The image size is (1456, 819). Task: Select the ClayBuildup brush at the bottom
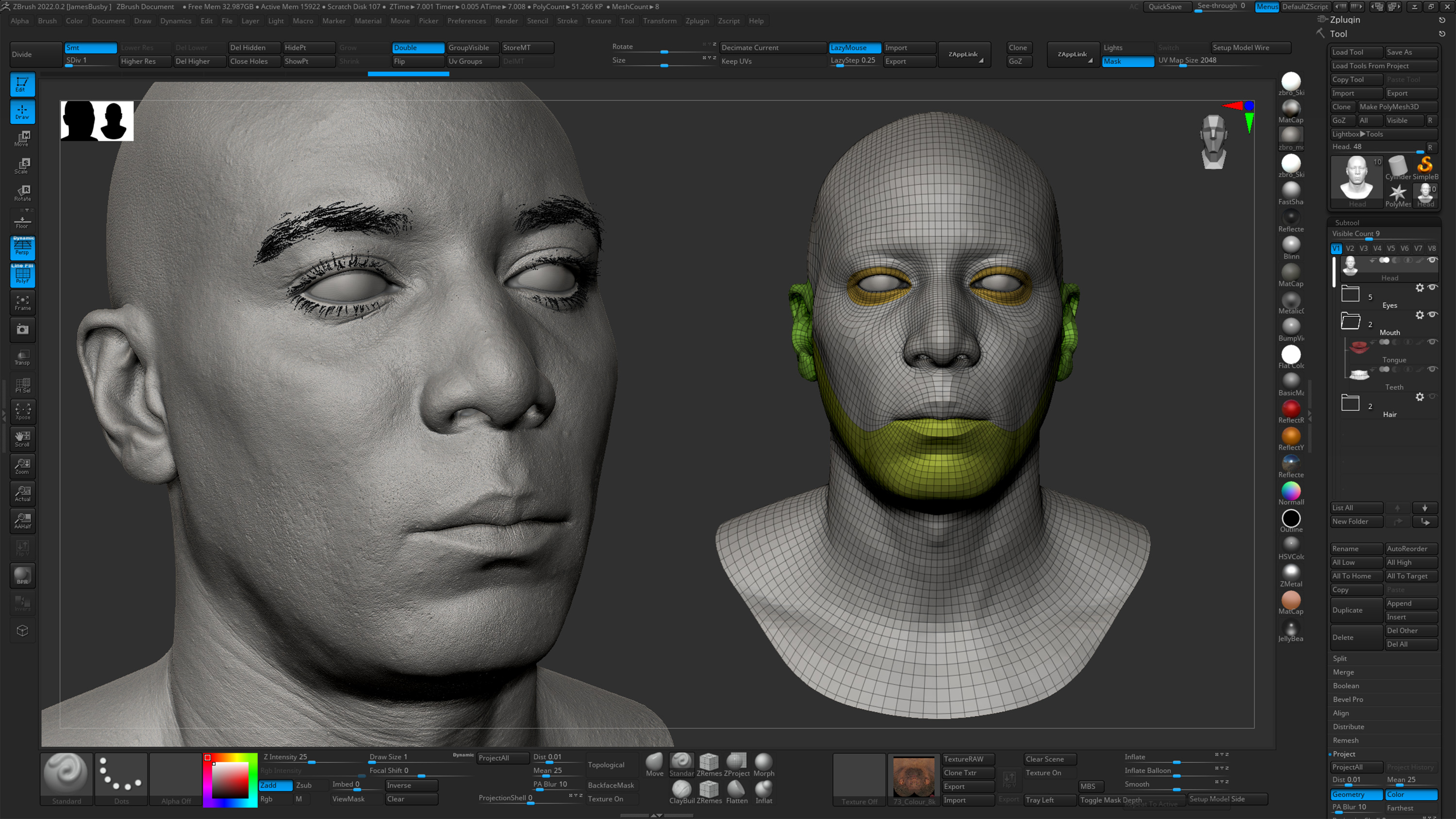pyautogui.click(x=682, y=789)
